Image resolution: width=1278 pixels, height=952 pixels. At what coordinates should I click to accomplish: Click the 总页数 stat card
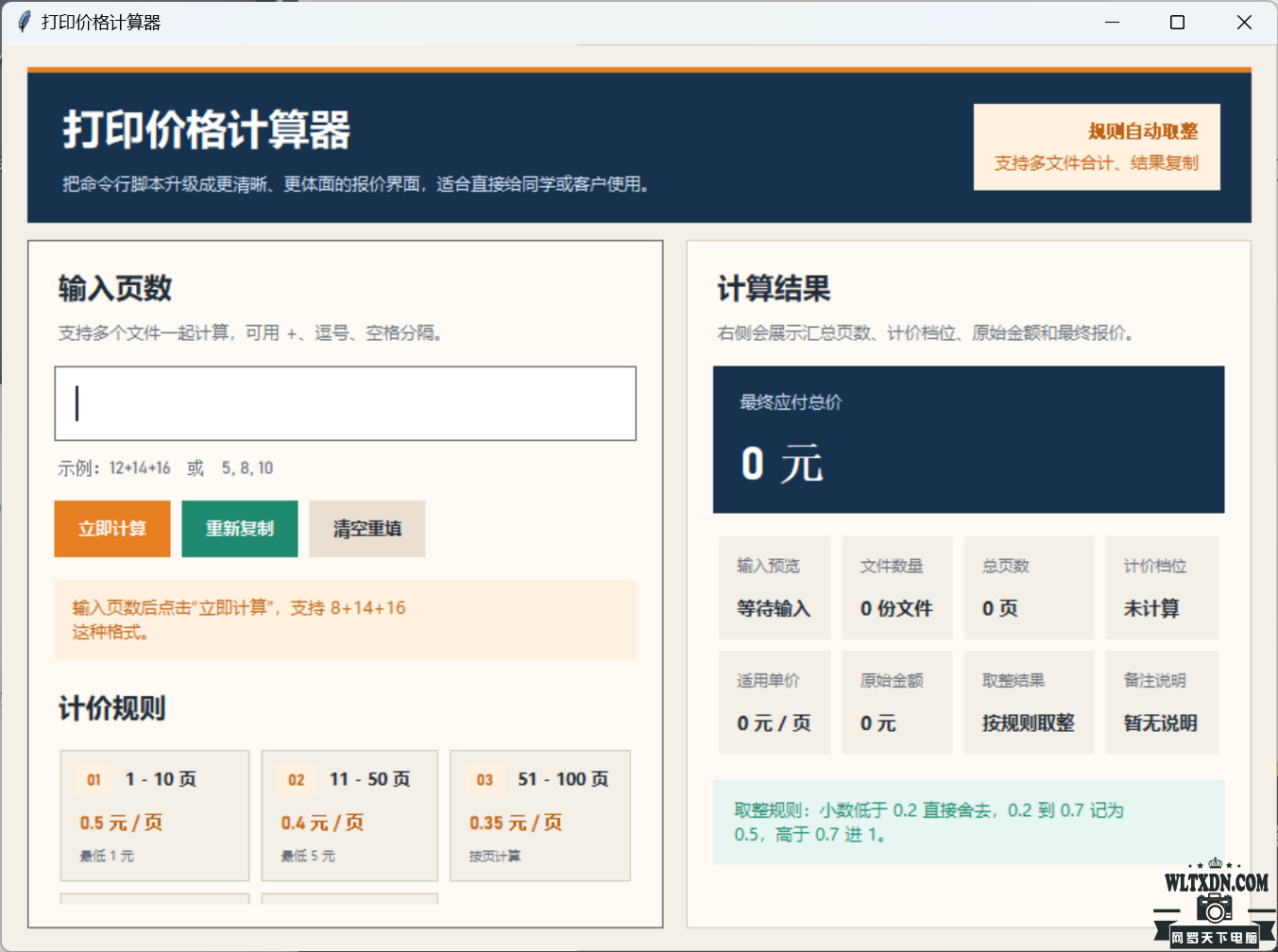point(1029,587)
